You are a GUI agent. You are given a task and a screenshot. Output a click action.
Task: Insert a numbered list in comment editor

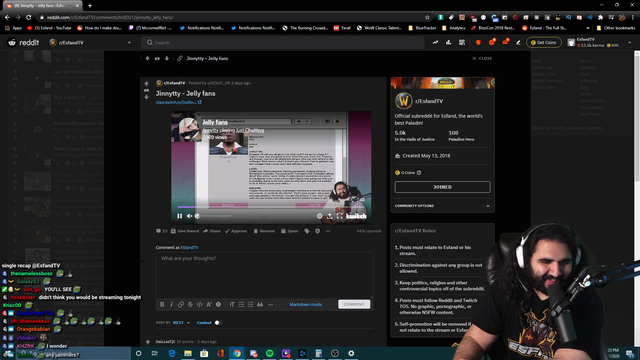tap(251, 304)
